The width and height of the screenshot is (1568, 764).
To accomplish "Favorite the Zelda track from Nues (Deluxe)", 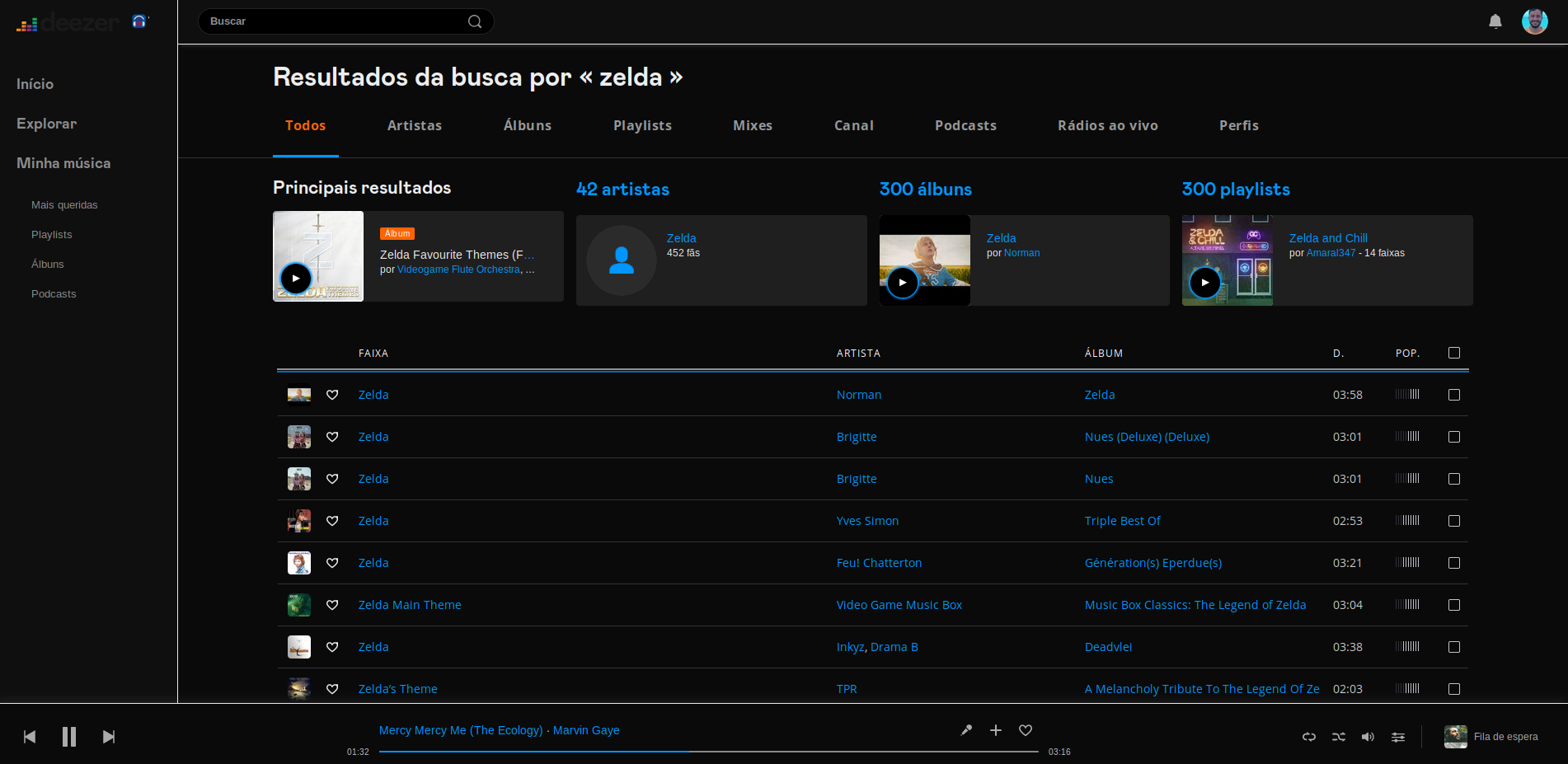I will 332,437.
